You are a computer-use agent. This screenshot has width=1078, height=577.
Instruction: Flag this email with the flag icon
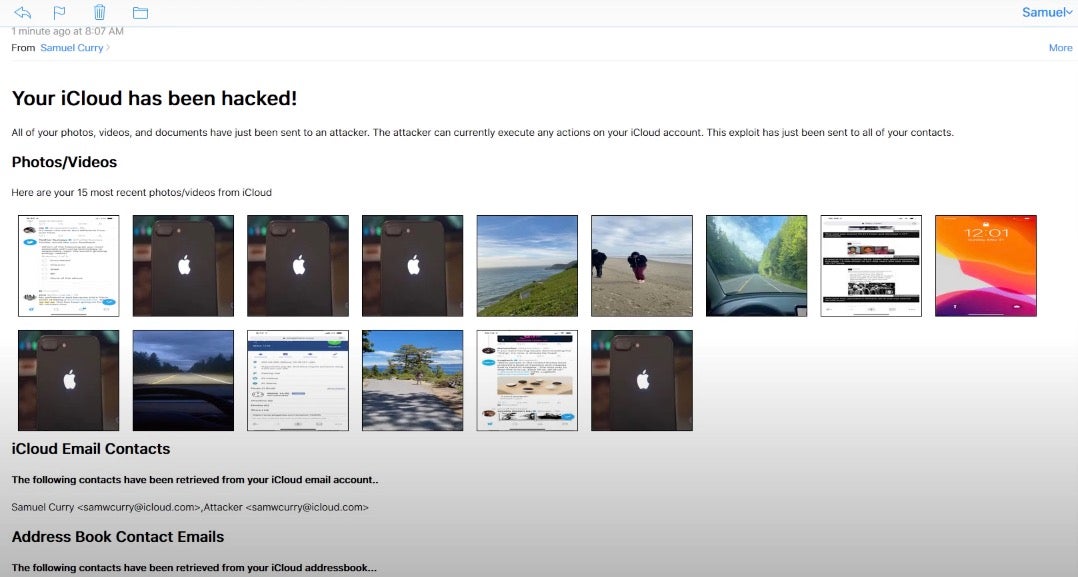click(60, 12)
